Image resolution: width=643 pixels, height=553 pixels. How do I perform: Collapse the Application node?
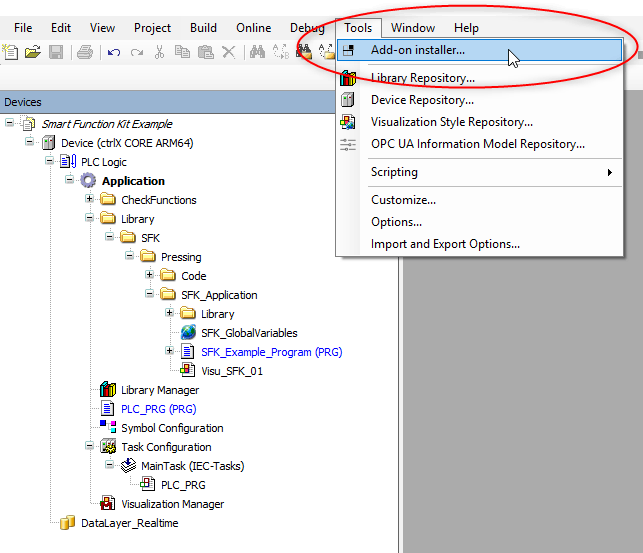pyautogui.click(x=69, y=180)
